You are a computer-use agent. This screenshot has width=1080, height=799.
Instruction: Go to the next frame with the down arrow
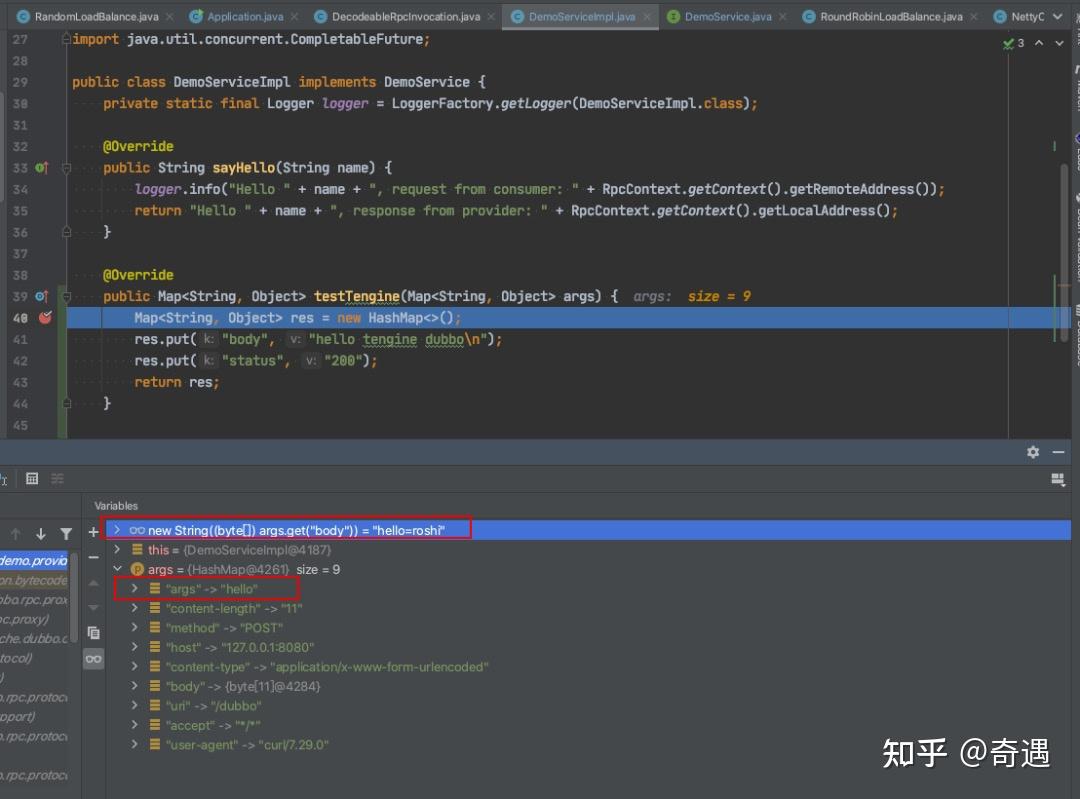coord(41,534)
